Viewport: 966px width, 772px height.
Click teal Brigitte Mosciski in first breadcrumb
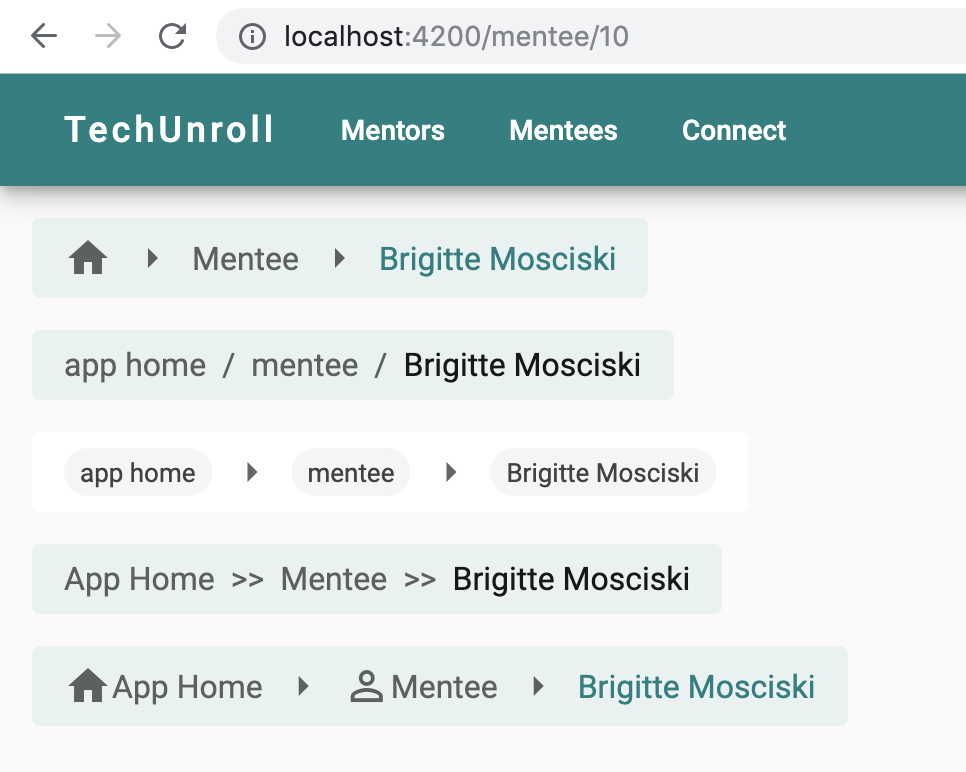pos(497,259)
